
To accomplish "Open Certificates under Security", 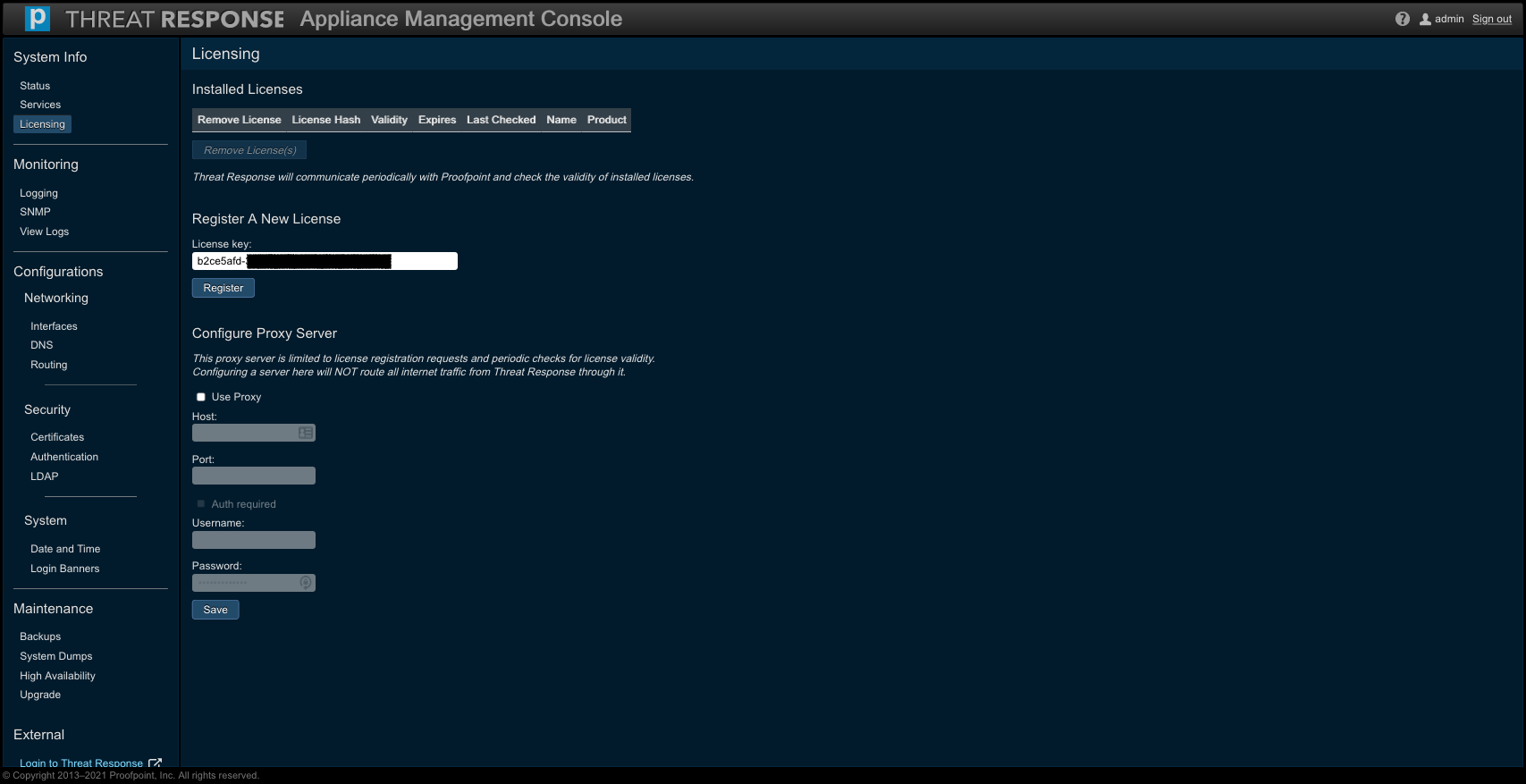I will click(57, 437).
